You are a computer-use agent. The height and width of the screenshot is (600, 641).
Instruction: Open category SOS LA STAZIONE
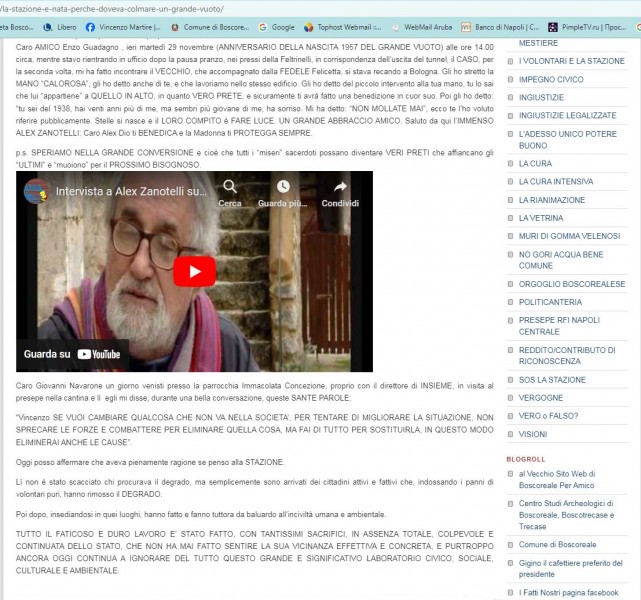click(552, 380)
